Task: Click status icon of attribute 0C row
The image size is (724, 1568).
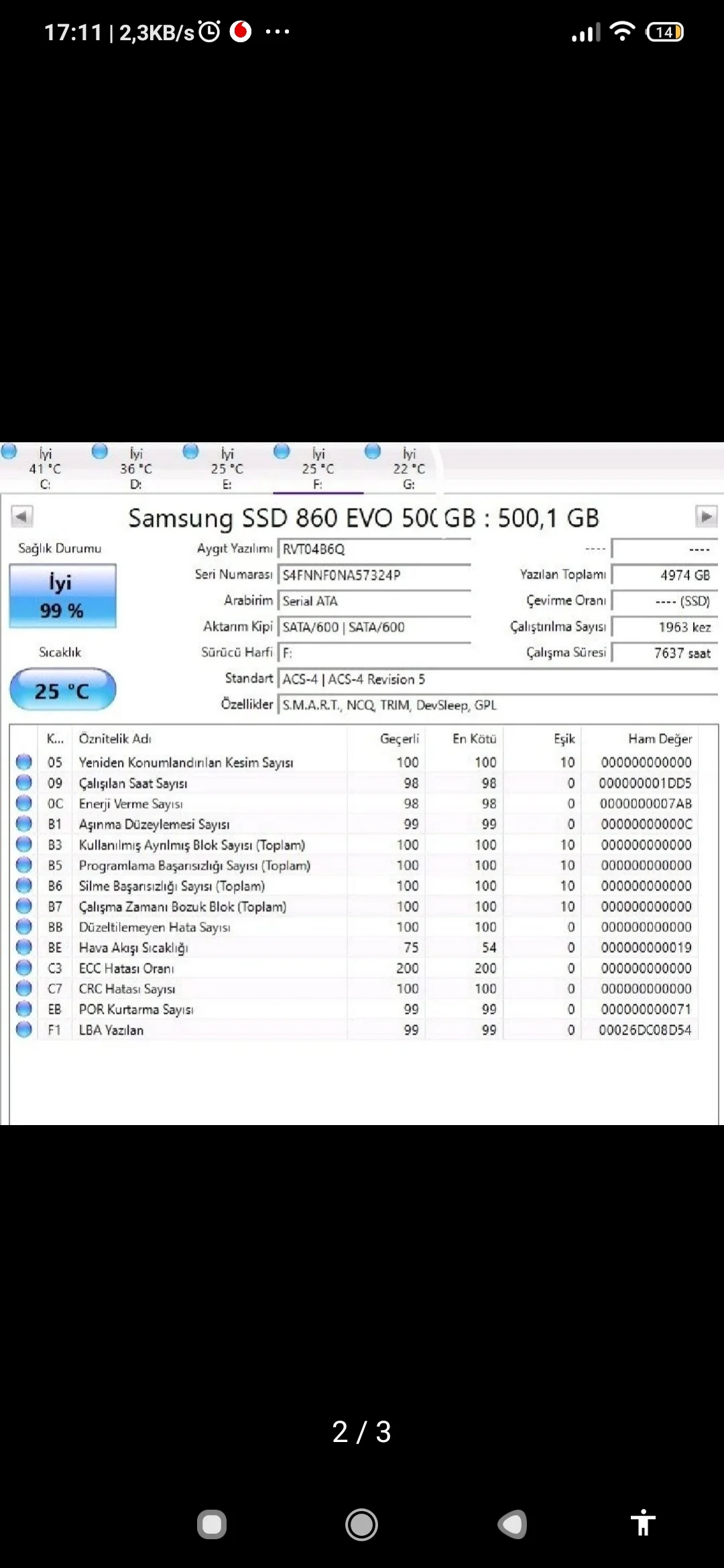Action: pyautogui.click(x=24, y=803)
